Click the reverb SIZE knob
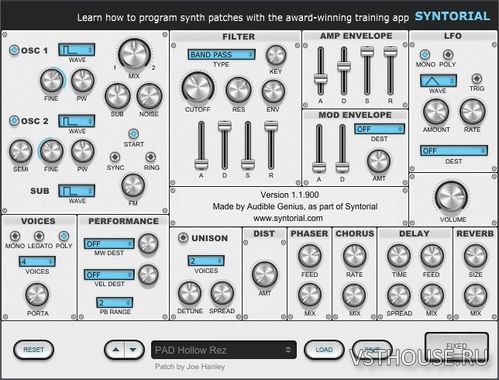 475,256
